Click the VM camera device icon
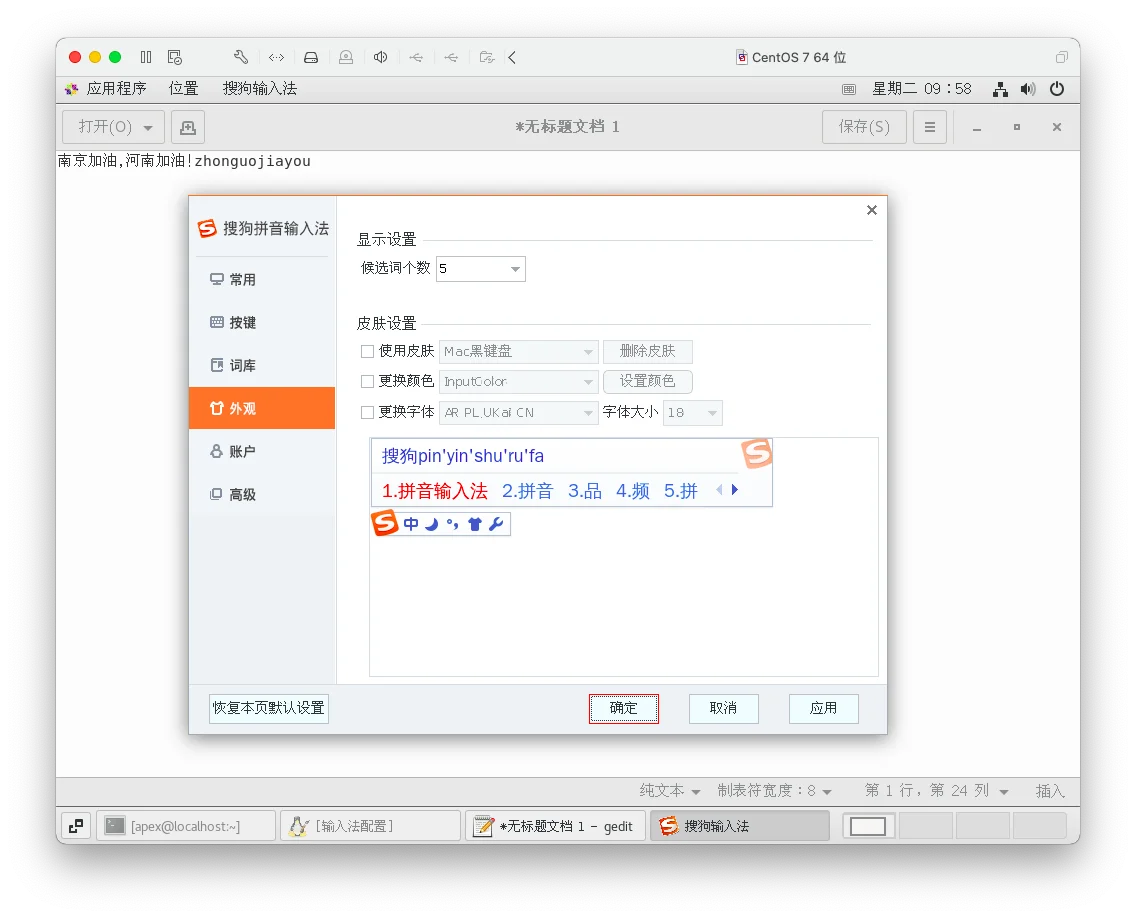Image resolution: width=1136 pixels, height=918 pixels. tap(346, 57)
